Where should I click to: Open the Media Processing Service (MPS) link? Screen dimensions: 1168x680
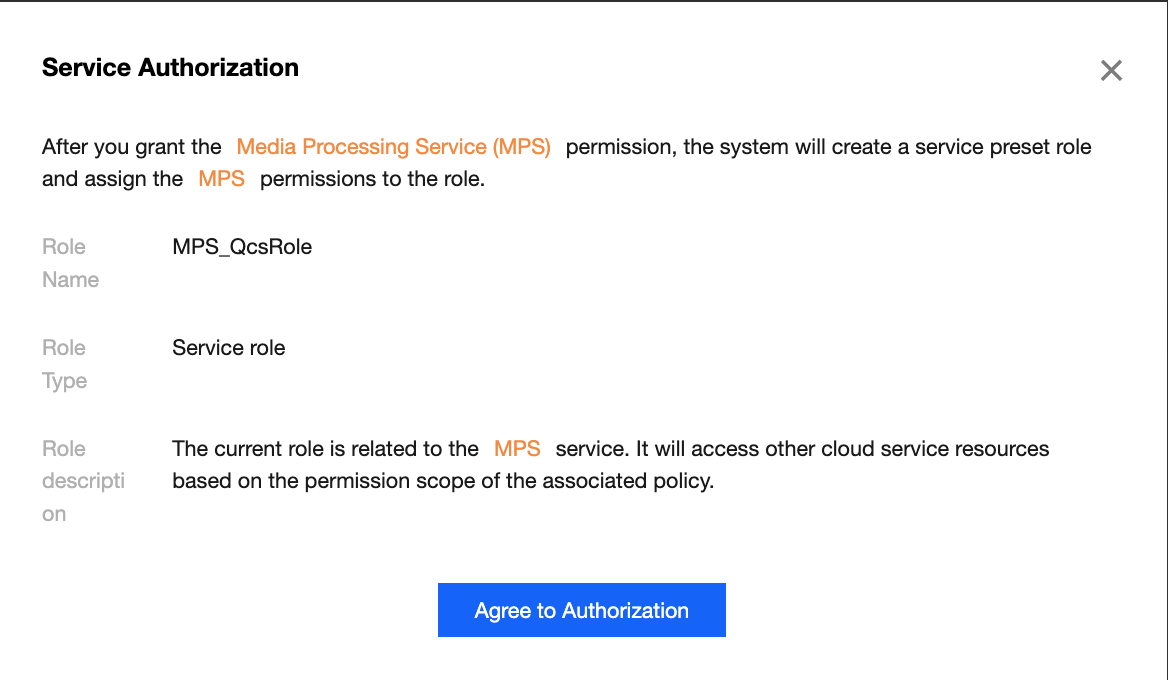pos(393,147)
